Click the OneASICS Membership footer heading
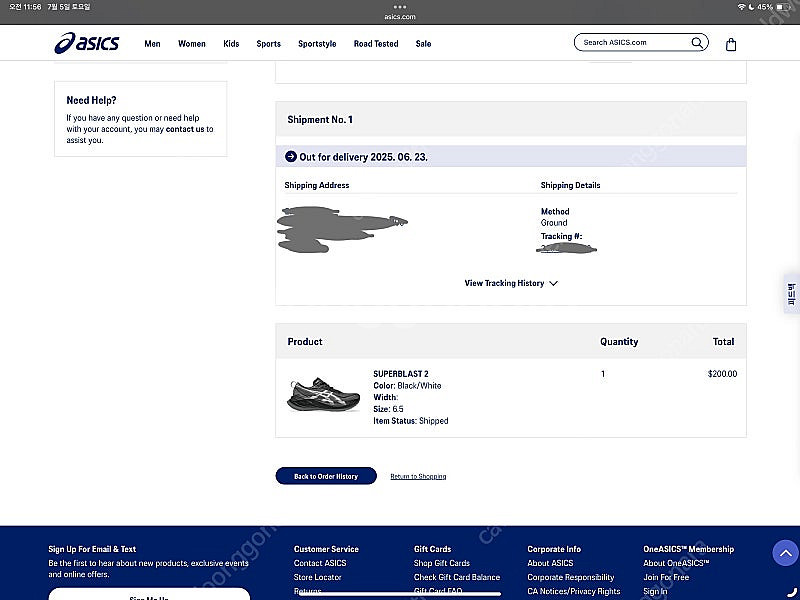 pos(689,549)
